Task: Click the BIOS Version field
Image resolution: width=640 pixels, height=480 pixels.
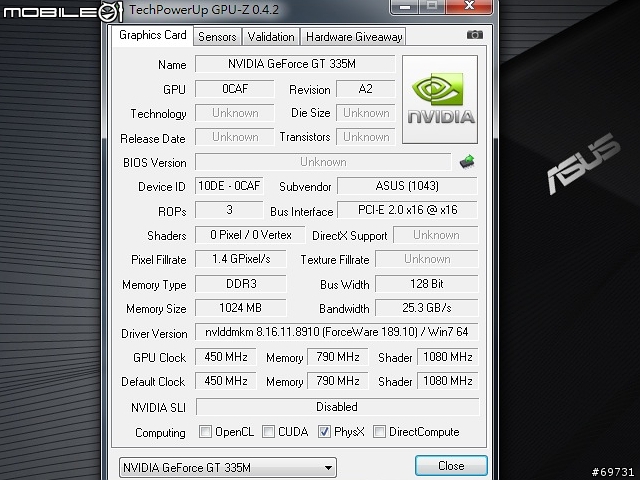Action: click(x=323, y=162)
